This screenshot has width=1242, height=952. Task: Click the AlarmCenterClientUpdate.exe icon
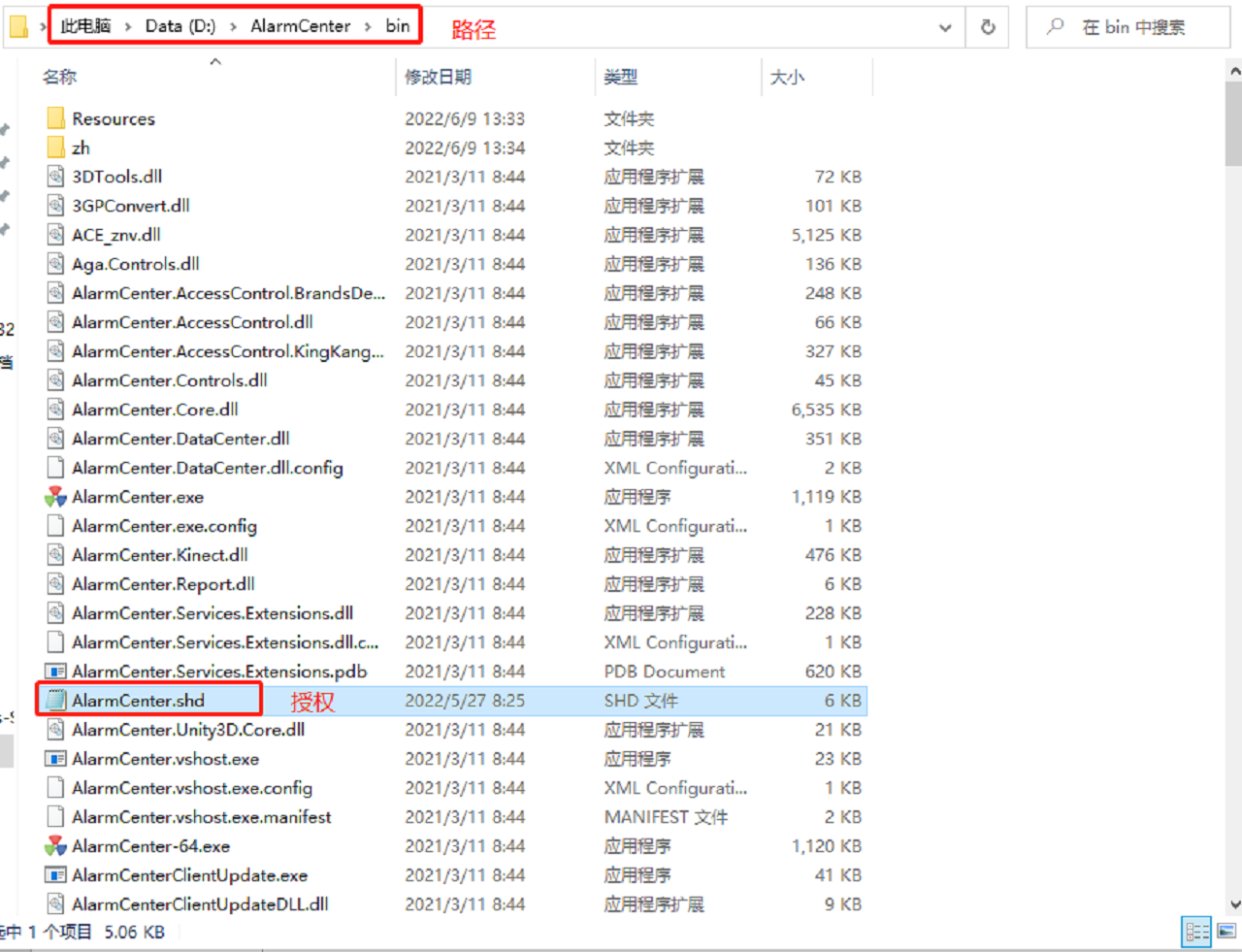click(55, 875)
